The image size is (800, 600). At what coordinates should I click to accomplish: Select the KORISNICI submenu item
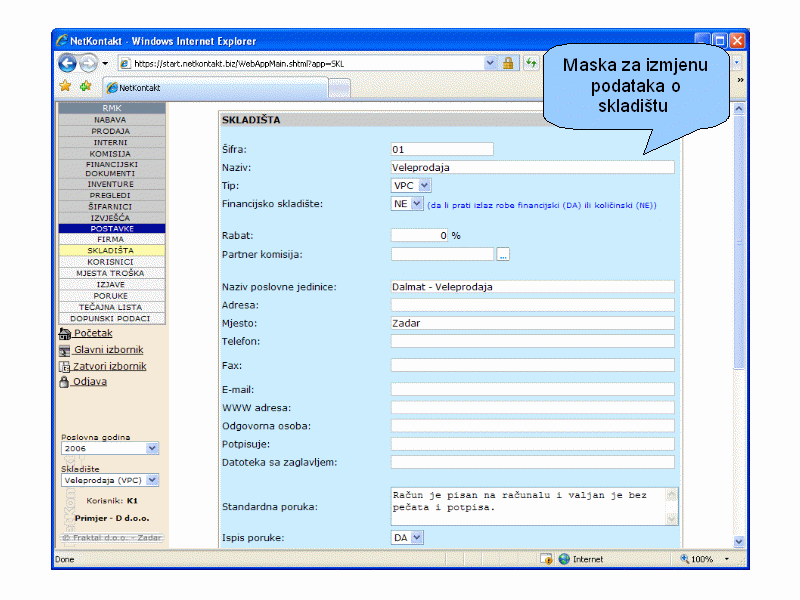coord(112,262)
